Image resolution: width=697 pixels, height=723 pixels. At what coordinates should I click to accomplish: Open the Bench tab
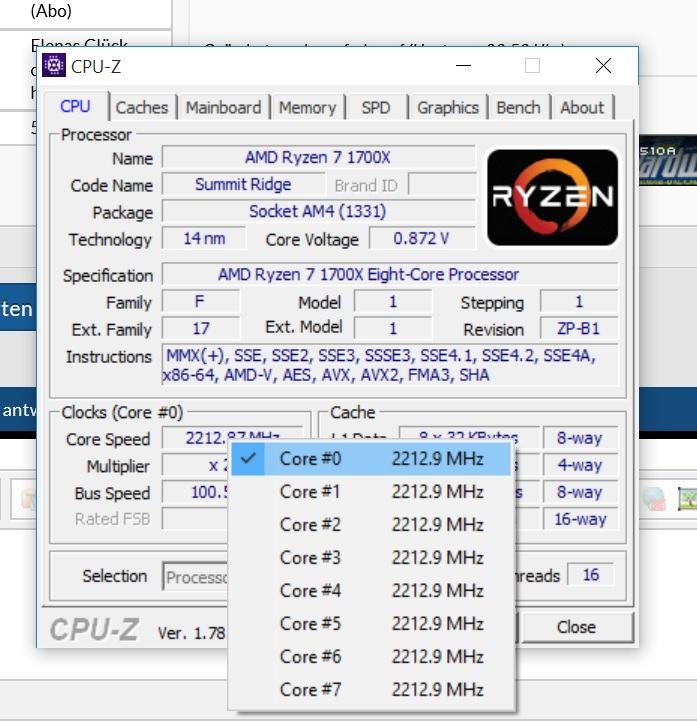pyautogui.click(x=519, y=107)
